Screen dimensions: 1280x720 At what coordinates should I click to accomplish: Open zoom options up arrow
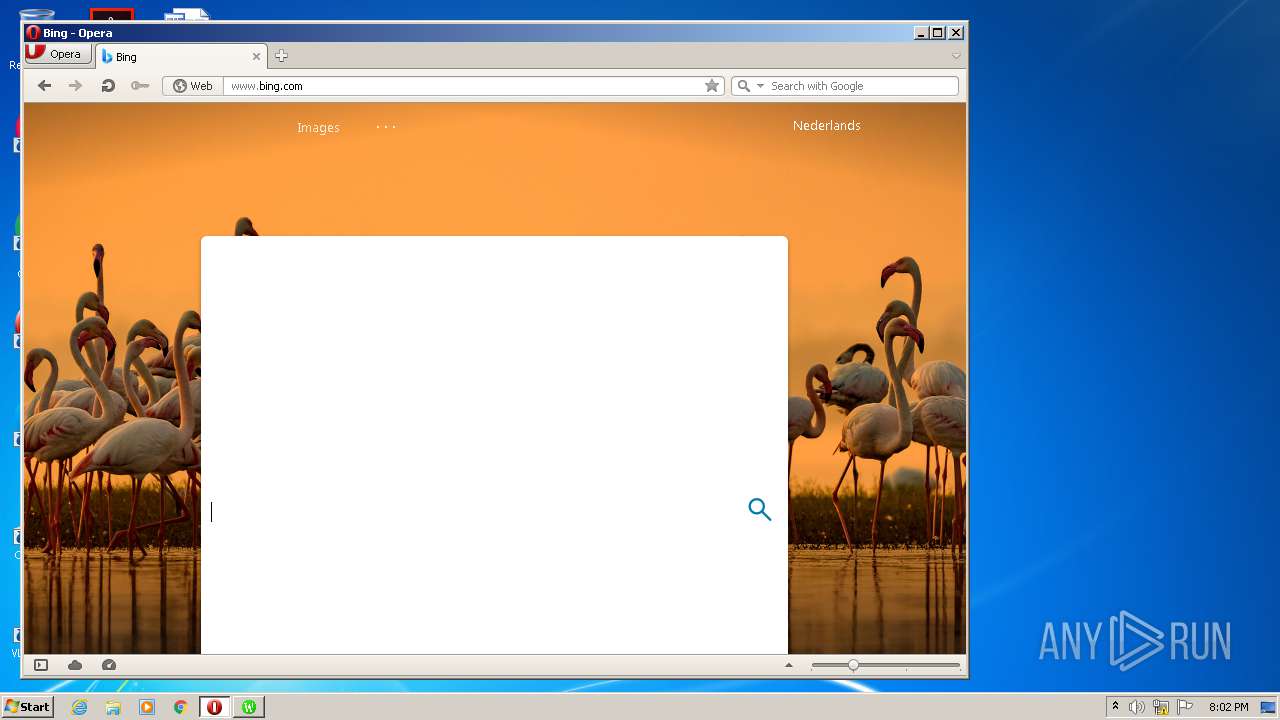tap(788, 665)
